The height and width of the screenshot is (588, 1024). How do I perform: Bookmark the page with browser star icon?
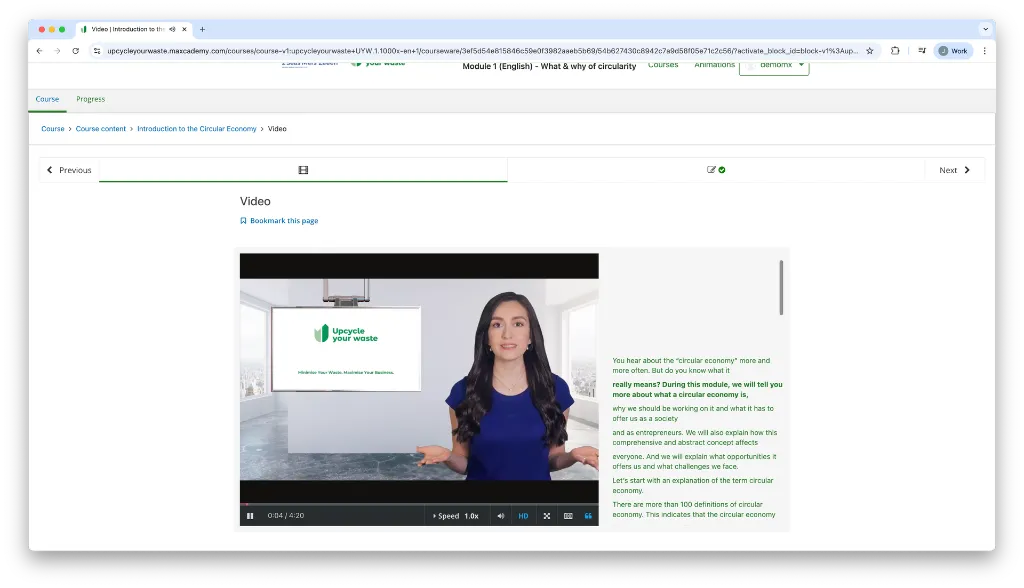click(x=869, y=51)
